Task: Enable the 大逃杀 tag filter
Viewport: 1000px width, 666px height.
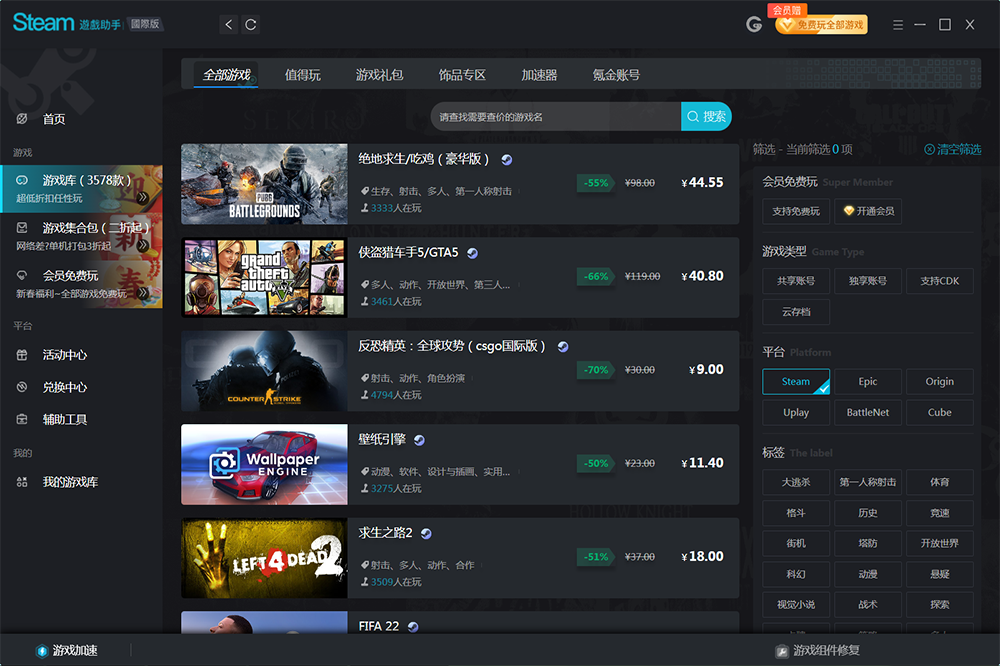Action: [x=795, y=482]
